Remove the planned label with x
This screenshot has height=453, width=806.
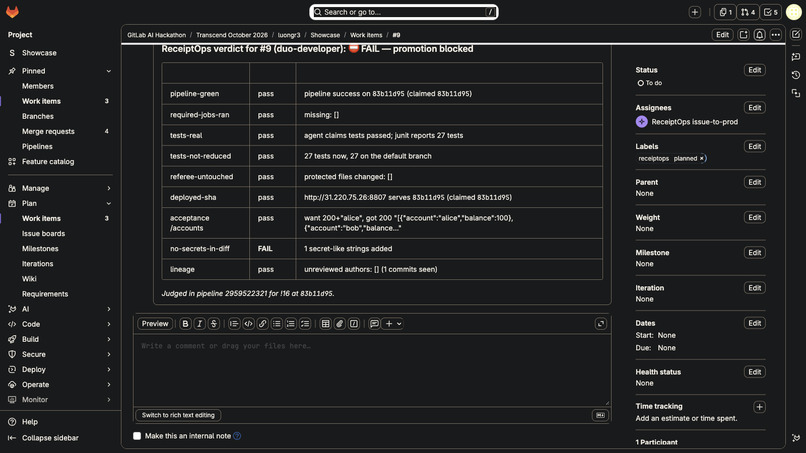[702, 158]
